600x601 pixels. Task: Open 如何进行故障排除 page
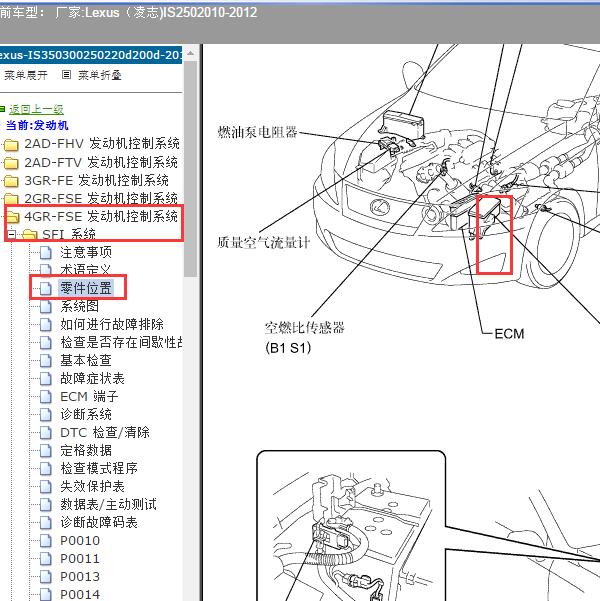(112, 324)
